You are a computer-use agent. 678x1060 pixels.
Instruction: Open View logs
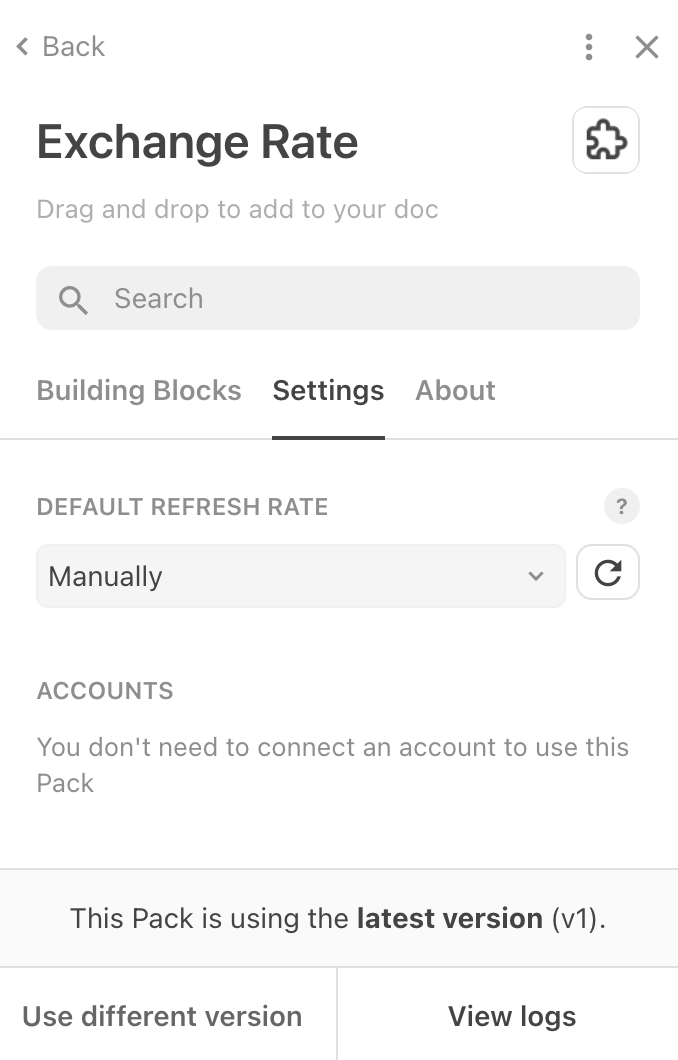pyautogui.click(x=511, y=1015)
